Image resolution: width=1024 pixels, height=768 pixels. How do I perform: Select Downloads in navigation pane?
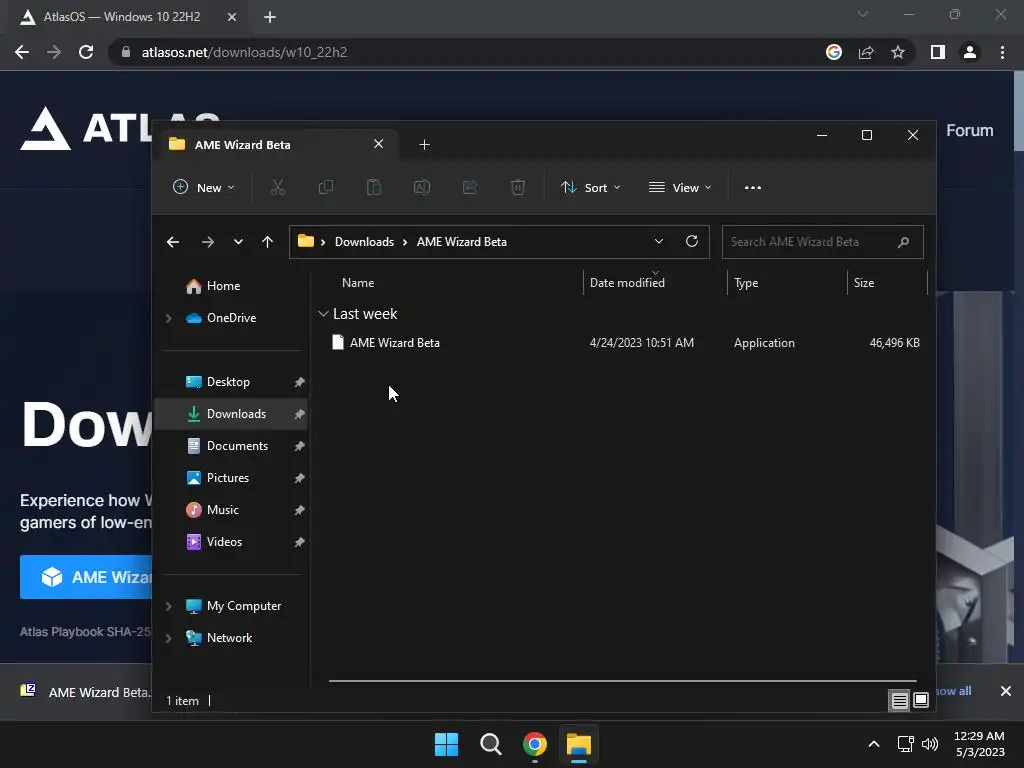tap(232, 414)
